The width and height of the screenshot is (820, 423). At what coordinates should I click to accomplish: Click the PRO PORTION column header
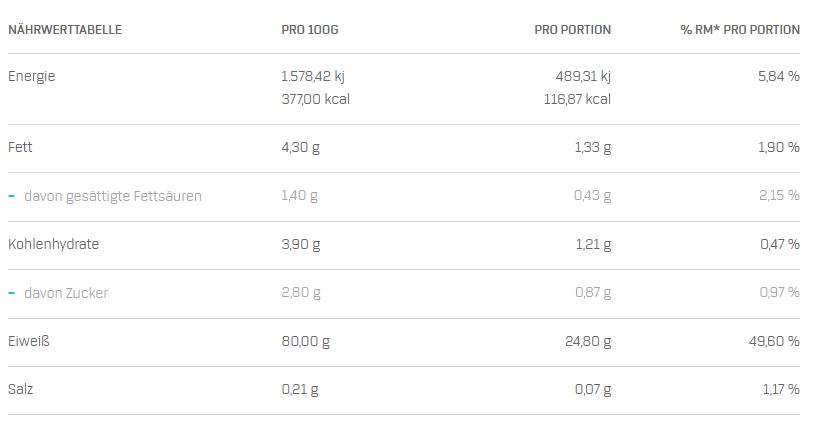tap(572, 30)
